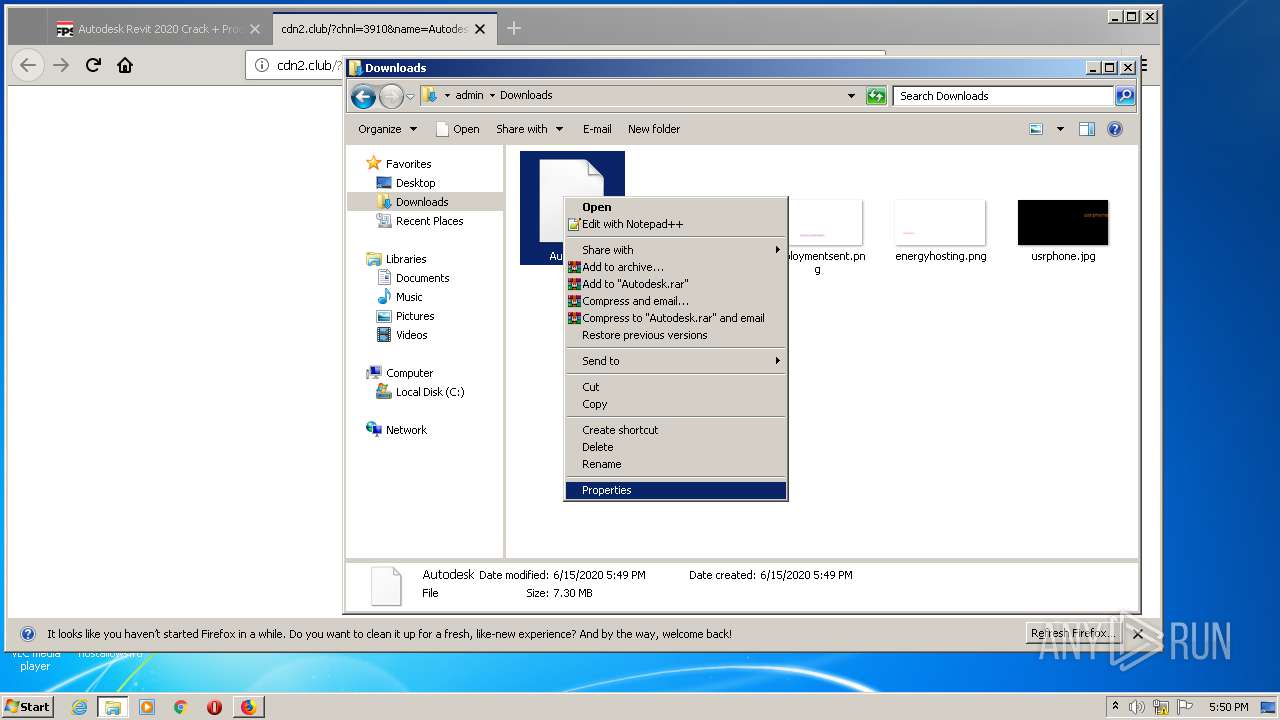
Task: Select Computer in the navigation pane
Action: pyautogui.click(x=400, y=373)
